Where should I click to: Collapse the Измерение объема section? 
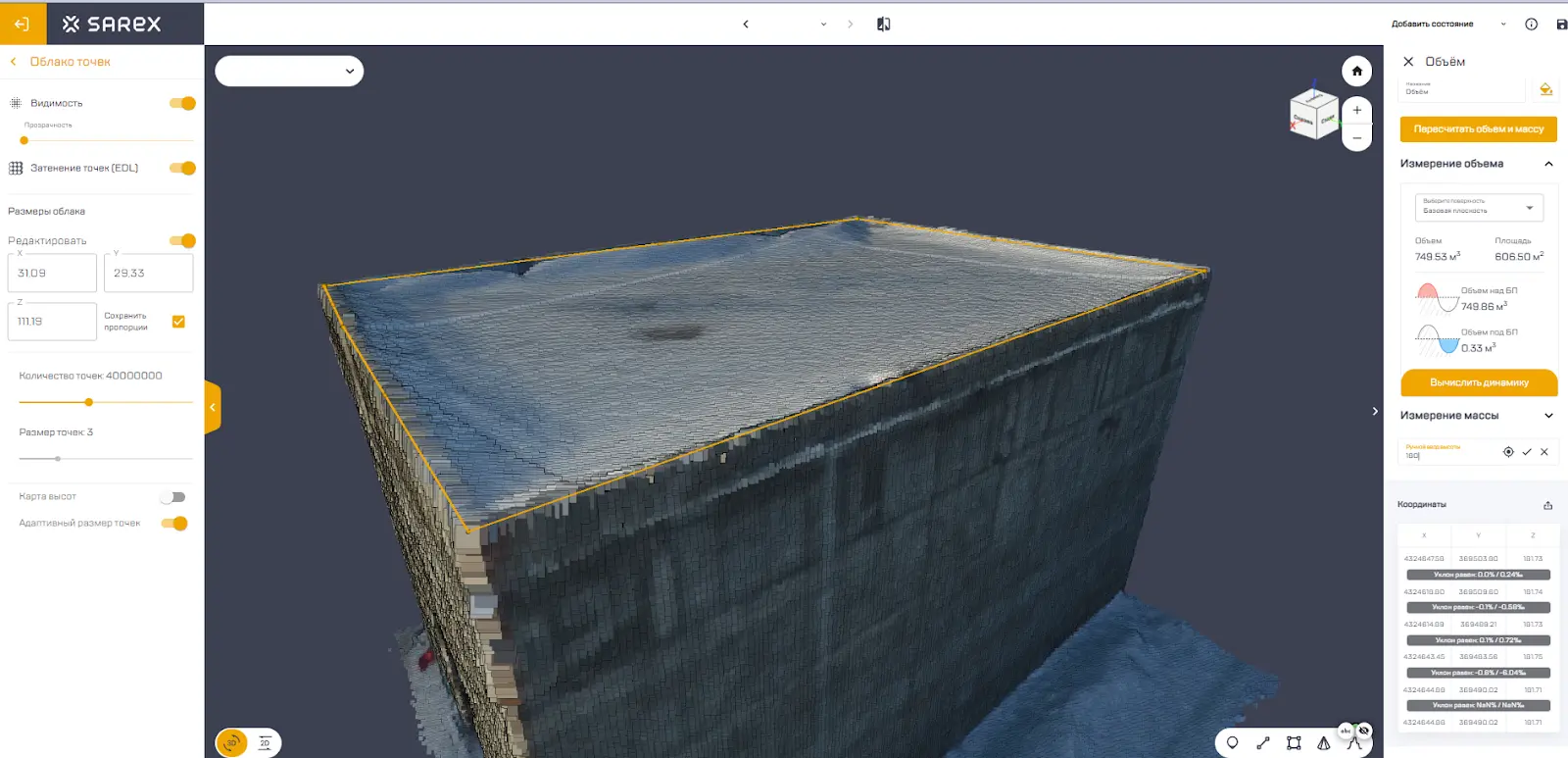1548,164
